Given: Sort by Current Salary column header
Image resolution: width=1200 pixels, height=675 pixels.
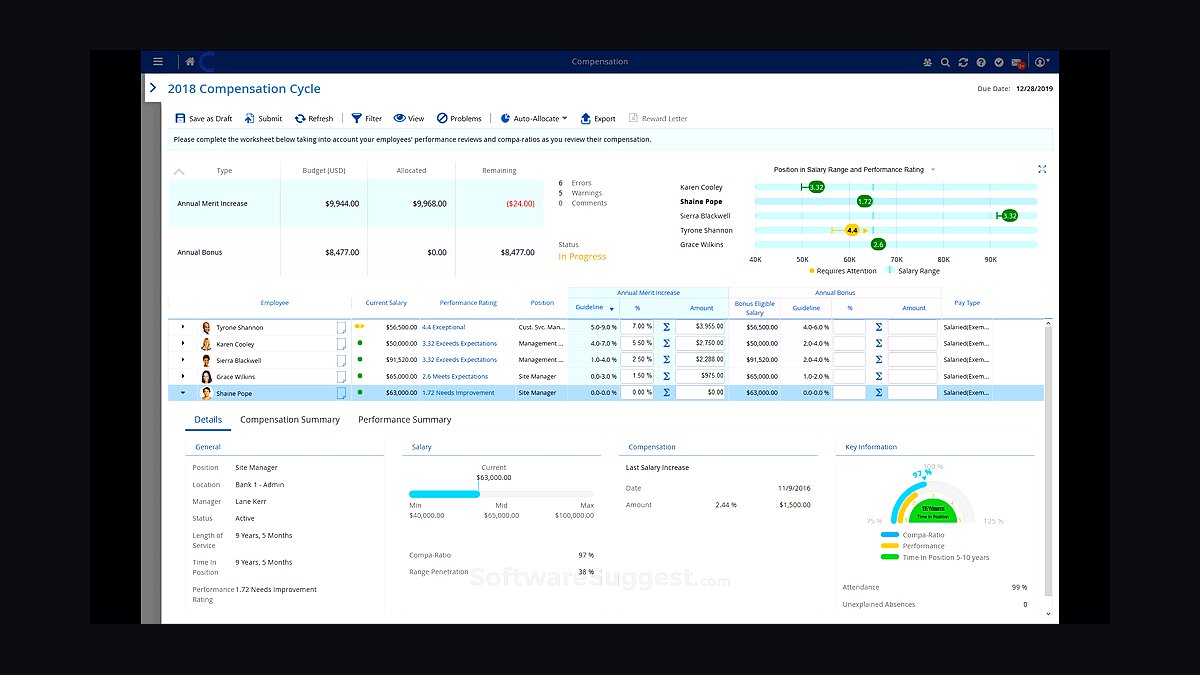Looking at the screenshot, I should 386,303.
